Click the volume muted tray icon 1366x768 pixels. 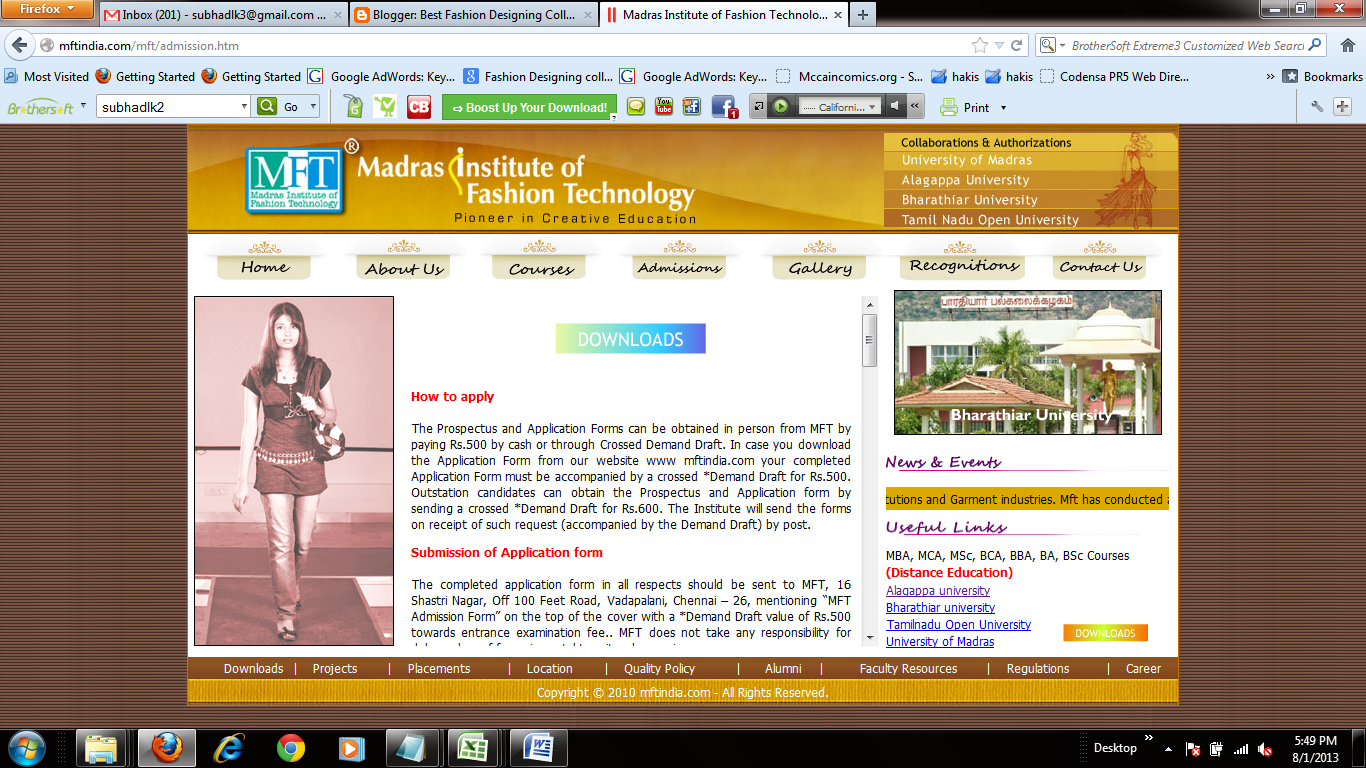1265,749
